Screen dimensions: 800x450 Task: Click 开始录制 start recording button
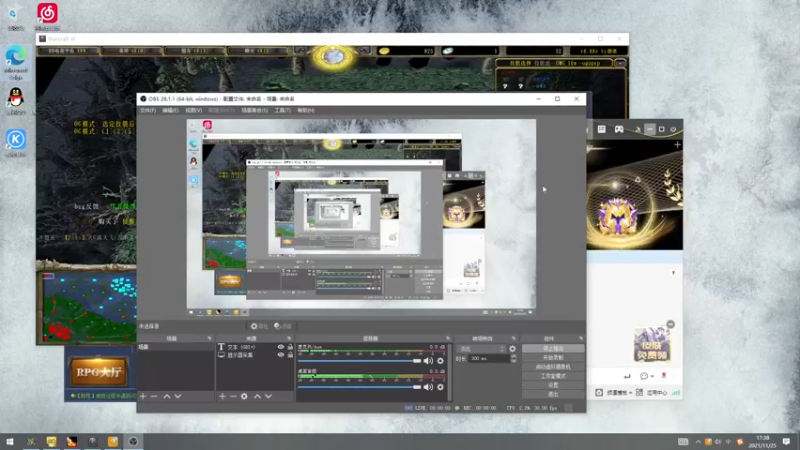click(553, 358)
